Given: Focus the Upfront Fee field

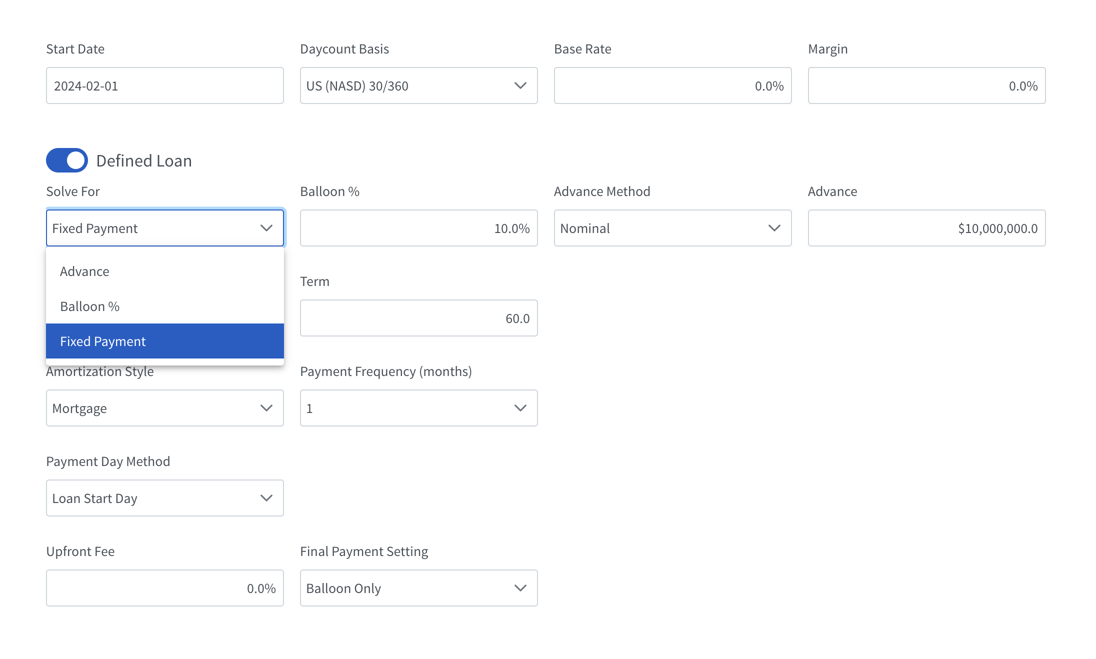Looking at the screenshot, I should (165, 588).
